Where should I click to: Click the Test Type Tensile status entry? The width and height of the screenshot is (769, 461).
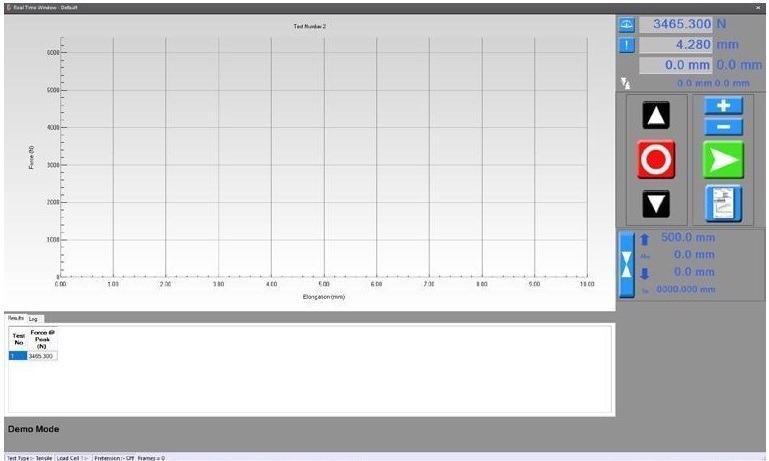coord(29,458)
